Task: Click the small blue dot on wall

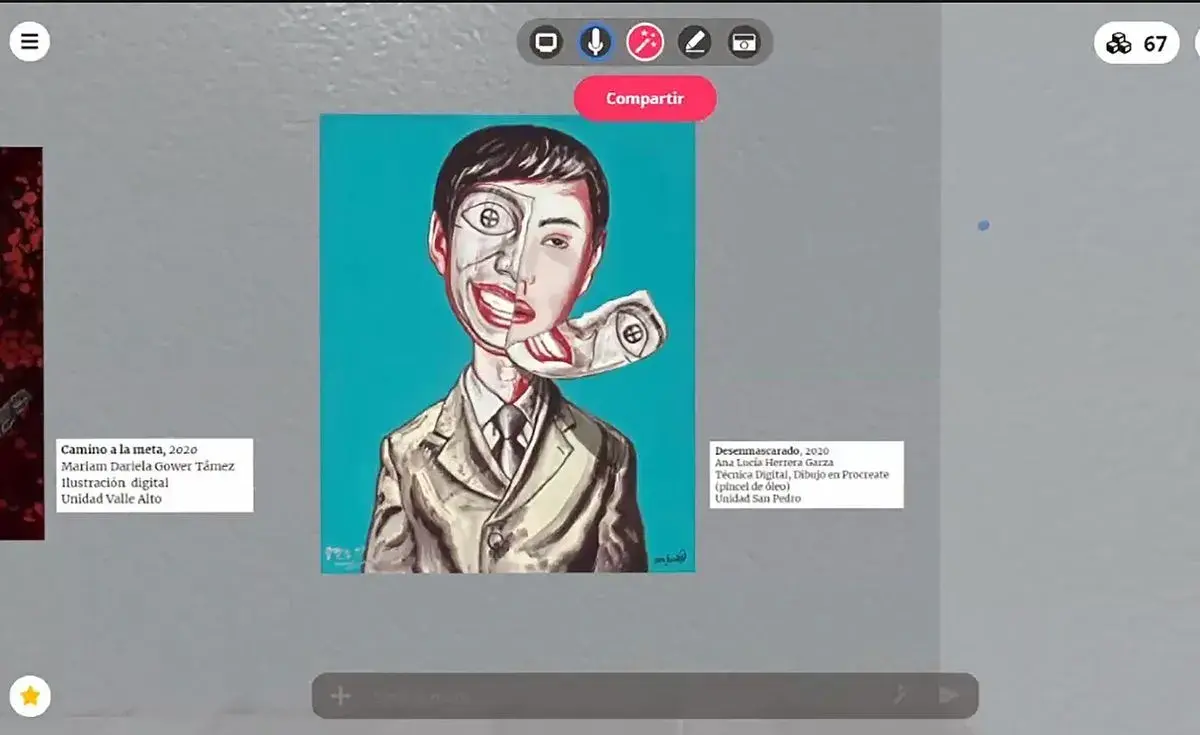Action: point(983,226)
